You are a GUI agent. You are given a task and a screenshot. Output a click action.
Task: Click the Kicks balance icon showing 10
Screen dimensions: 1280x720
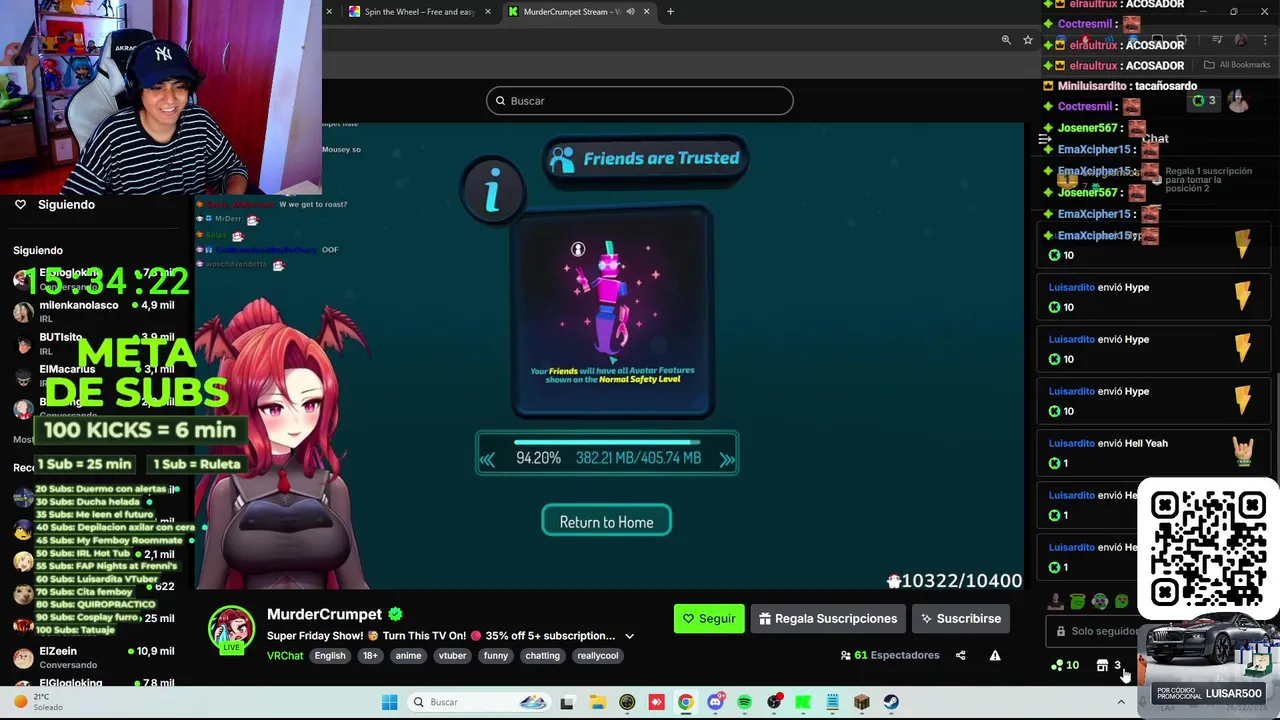[1065, 666]
